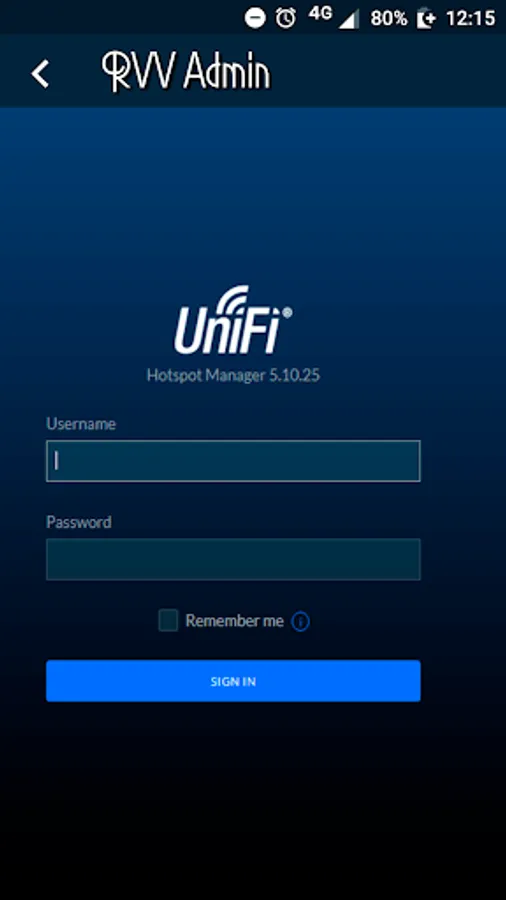
Task: Click the Remember me label text
Action: pyautogui.click(x=235, y=620)
